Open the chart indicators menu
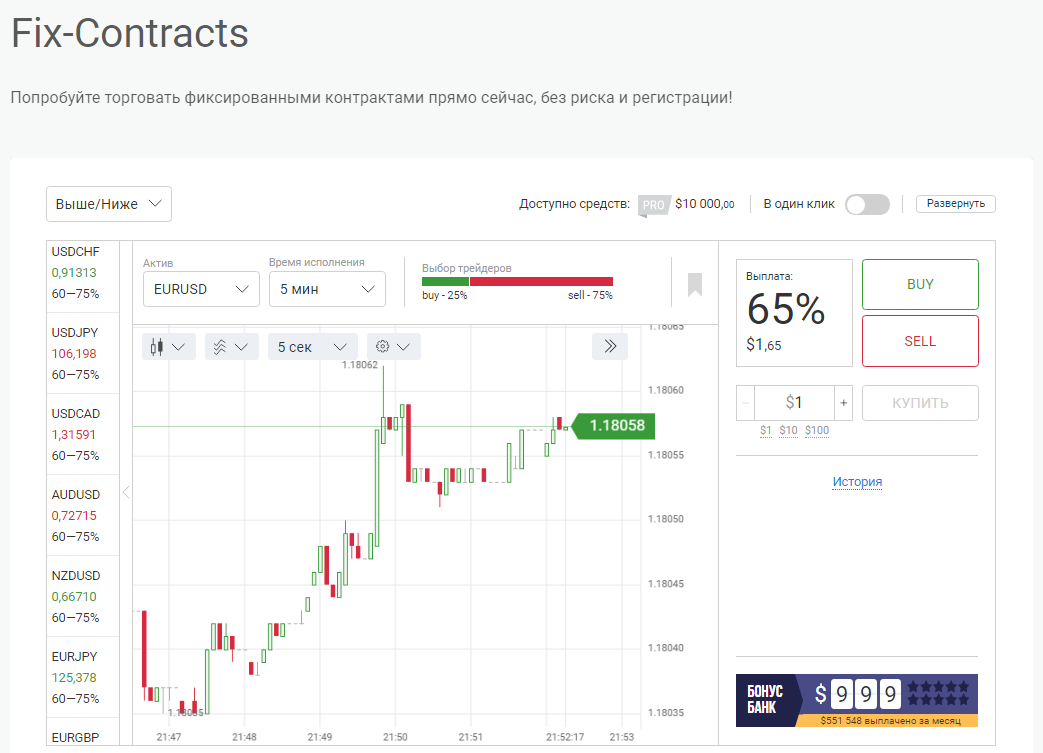The image size is (1043, 753). pos(231,347)
